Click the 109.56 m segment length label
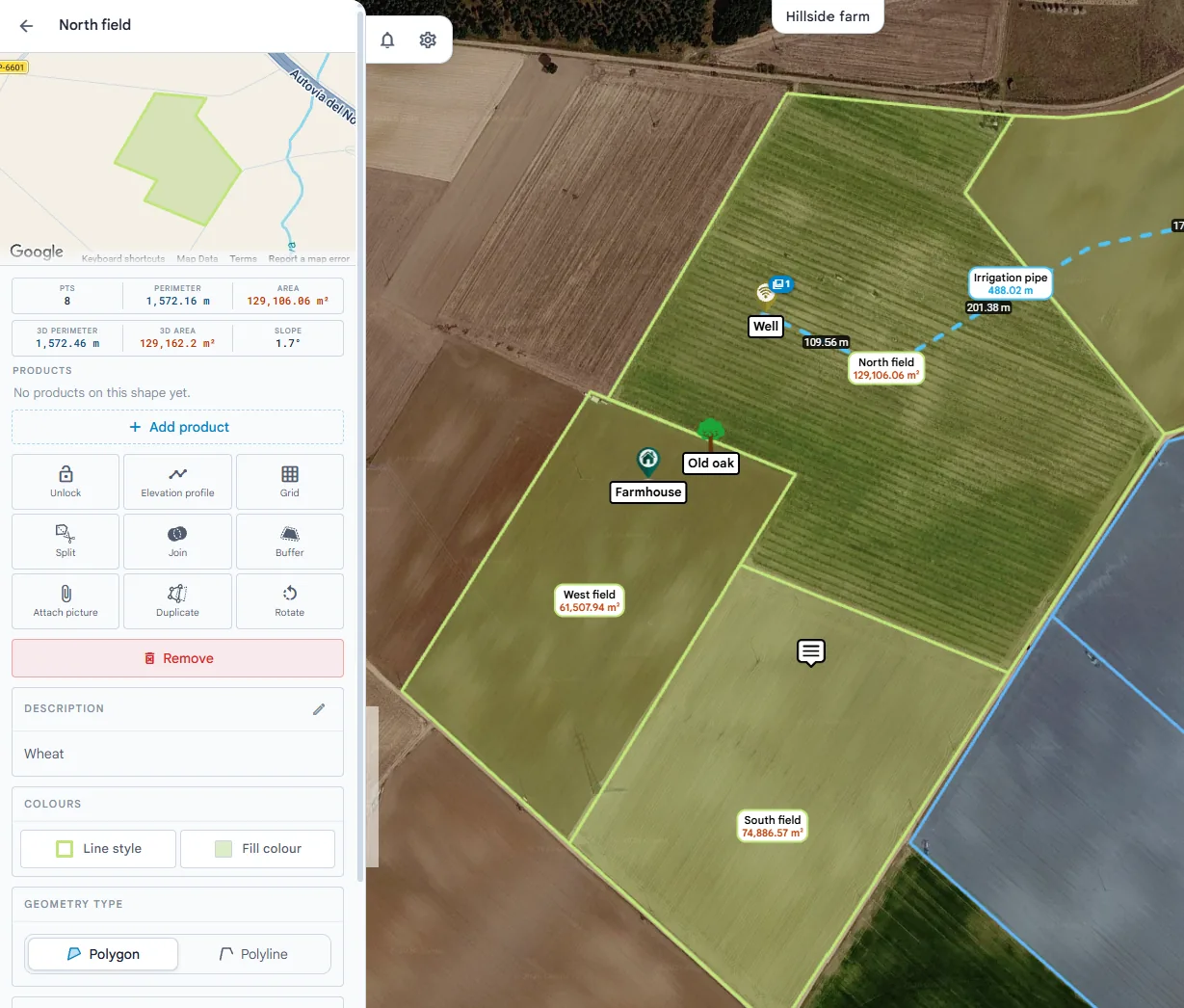 (x=827, y=342)
